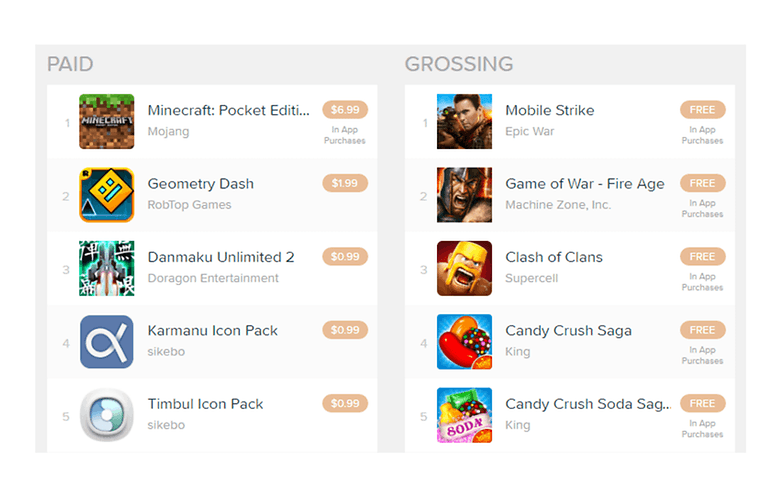Open the Supercell developer link
The height and width of the screenshot is (498, 782).
(x=532, y=278)
